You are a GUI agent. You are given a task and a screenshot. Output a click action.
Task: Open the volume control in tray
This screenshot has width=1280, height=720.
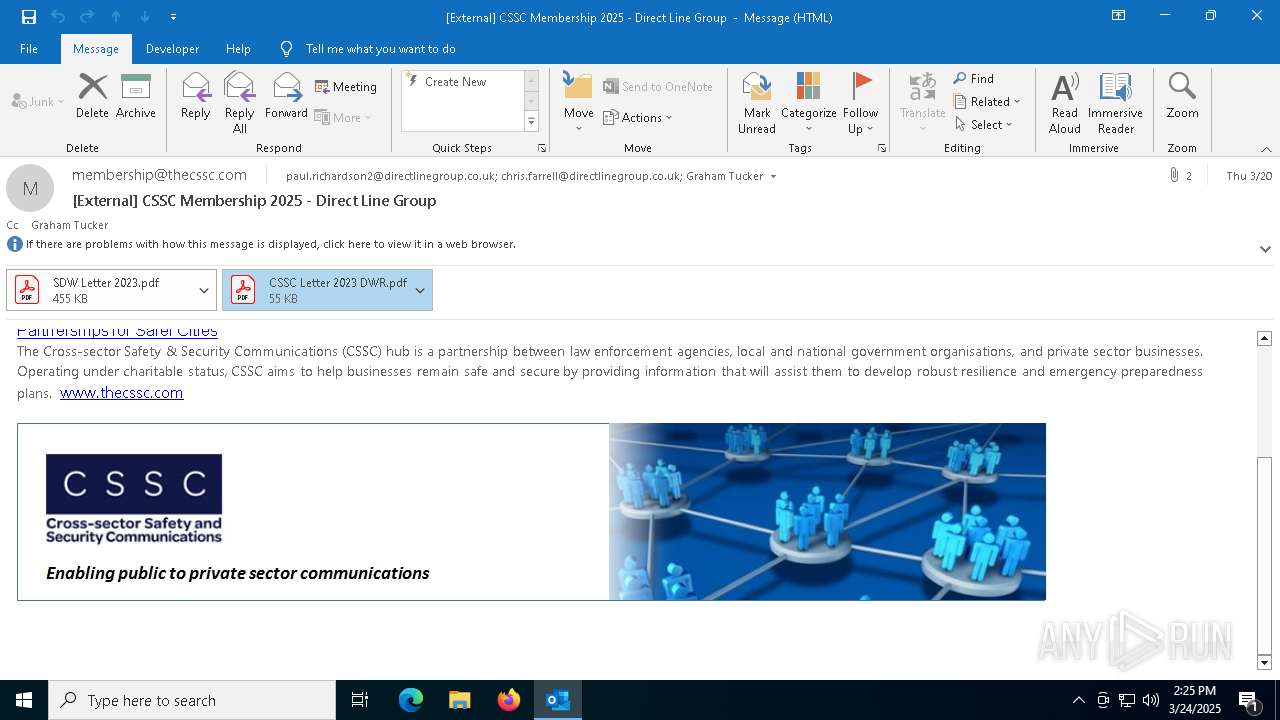point(1150,700)
